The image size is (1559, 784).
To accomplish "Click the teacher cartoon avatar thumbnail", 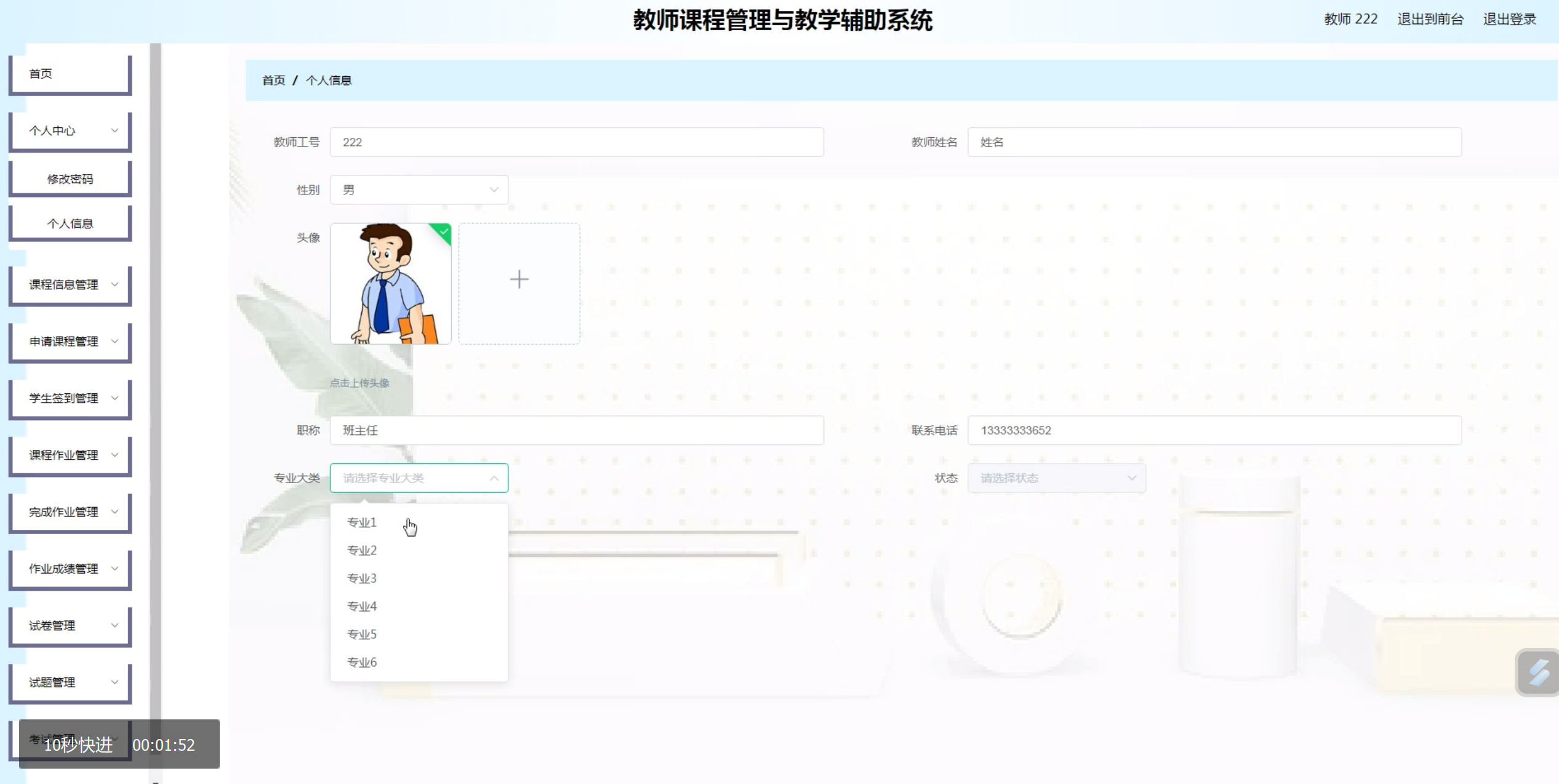I will 391,284.
